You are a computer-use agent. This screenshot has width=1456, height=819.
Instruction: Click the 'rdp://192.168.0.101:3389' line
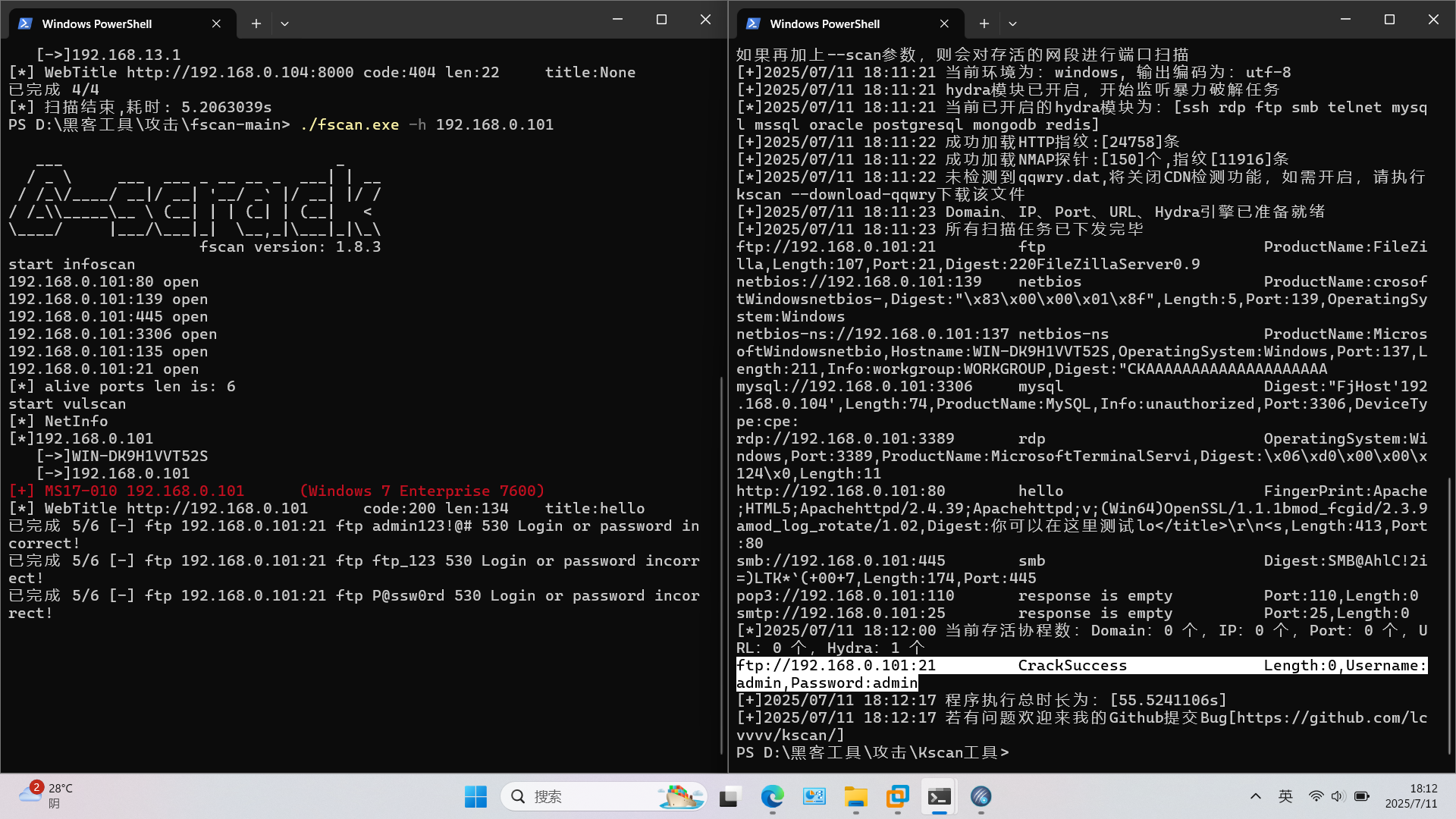coord(846,438)
